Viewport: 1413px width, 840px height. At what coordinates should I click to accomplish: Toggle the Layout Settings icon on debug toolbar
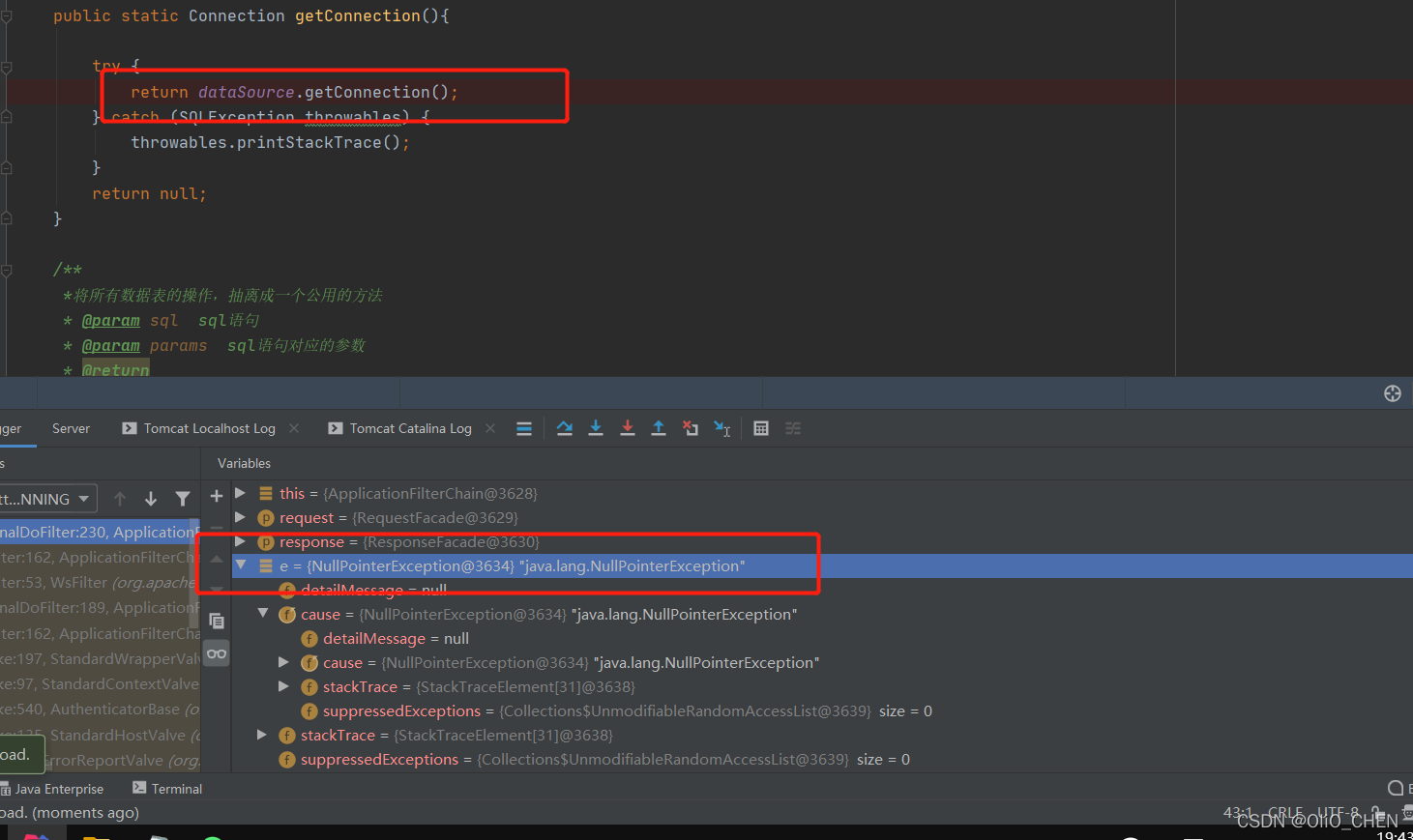pos(793,428)
